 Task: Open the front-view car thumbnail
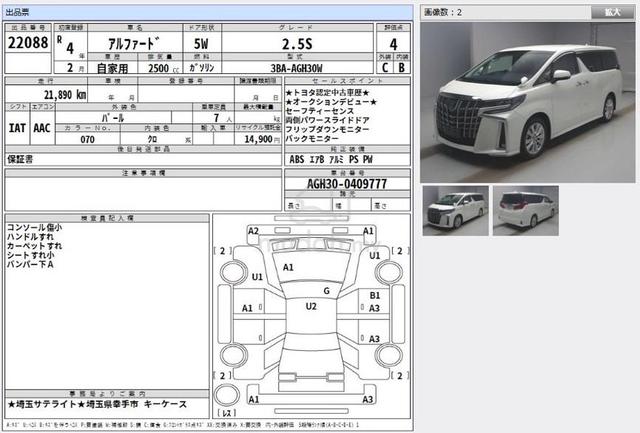[456, 211]
